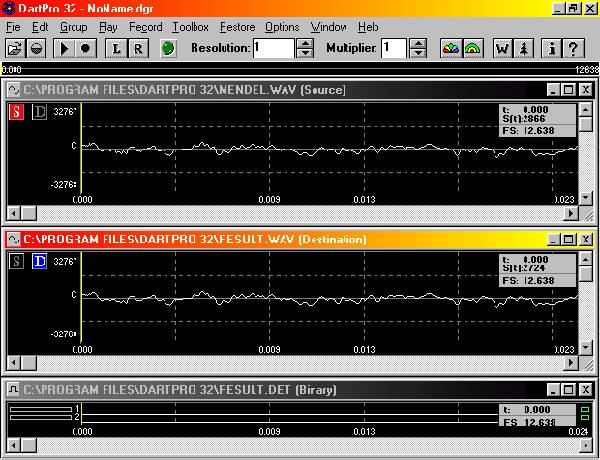Click the W toolbar icon
The width and height of the screenshot is (600, 460).
(502, 48)
